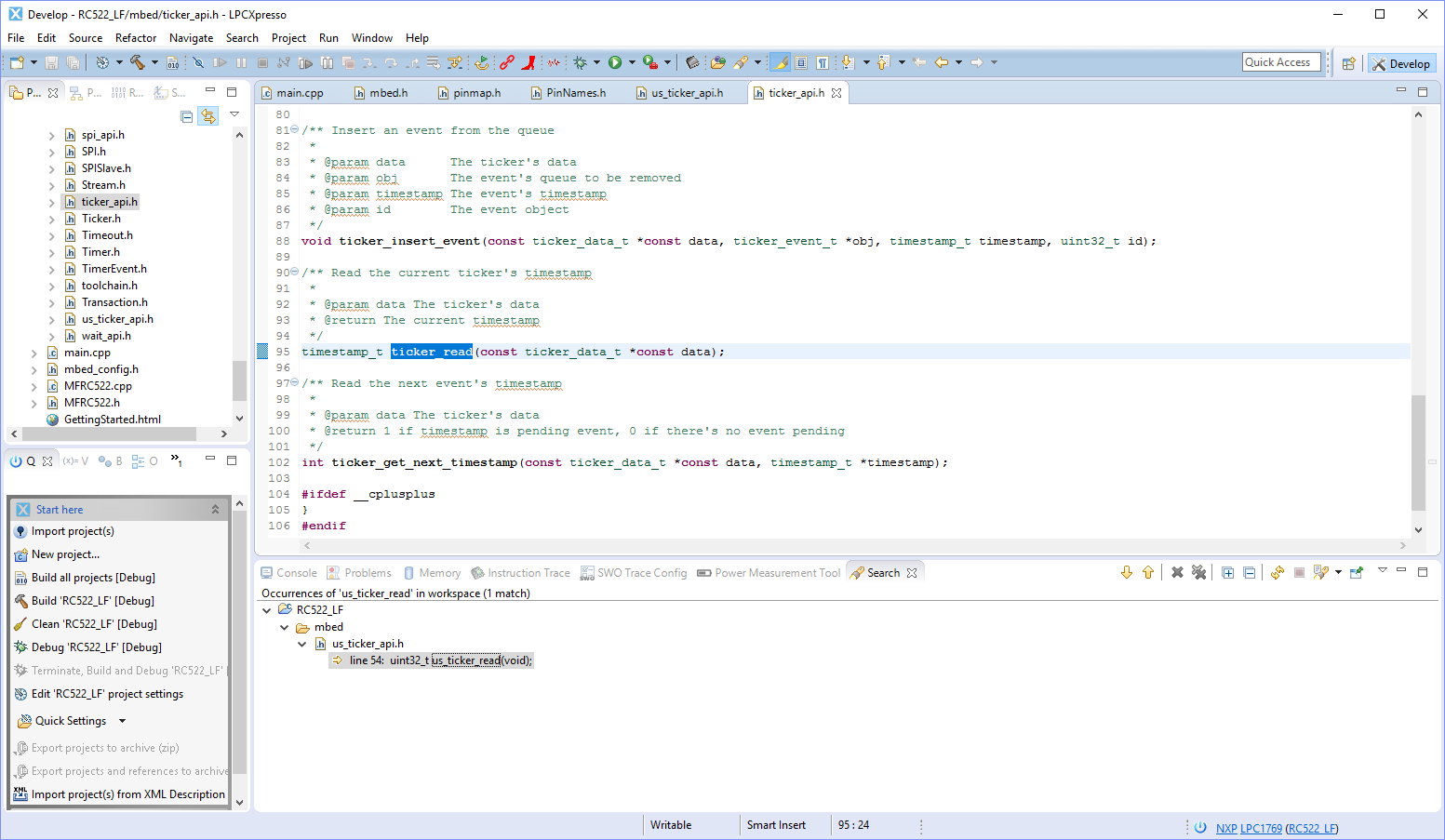1445x840 pixels.
Task: Run the current search again
Action: point(1278,572)
